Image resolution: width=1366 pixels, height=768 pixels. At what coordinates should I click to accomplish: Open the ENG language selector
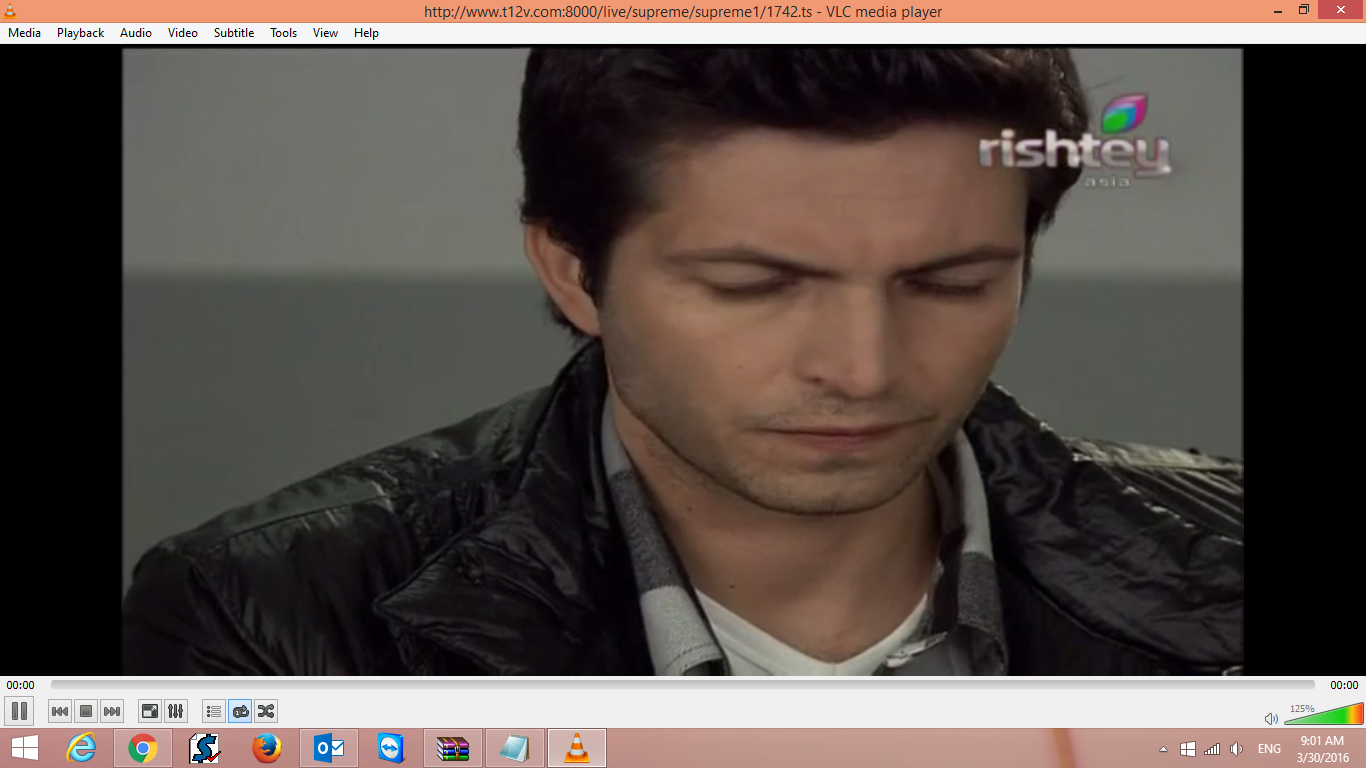point(1268,747)
